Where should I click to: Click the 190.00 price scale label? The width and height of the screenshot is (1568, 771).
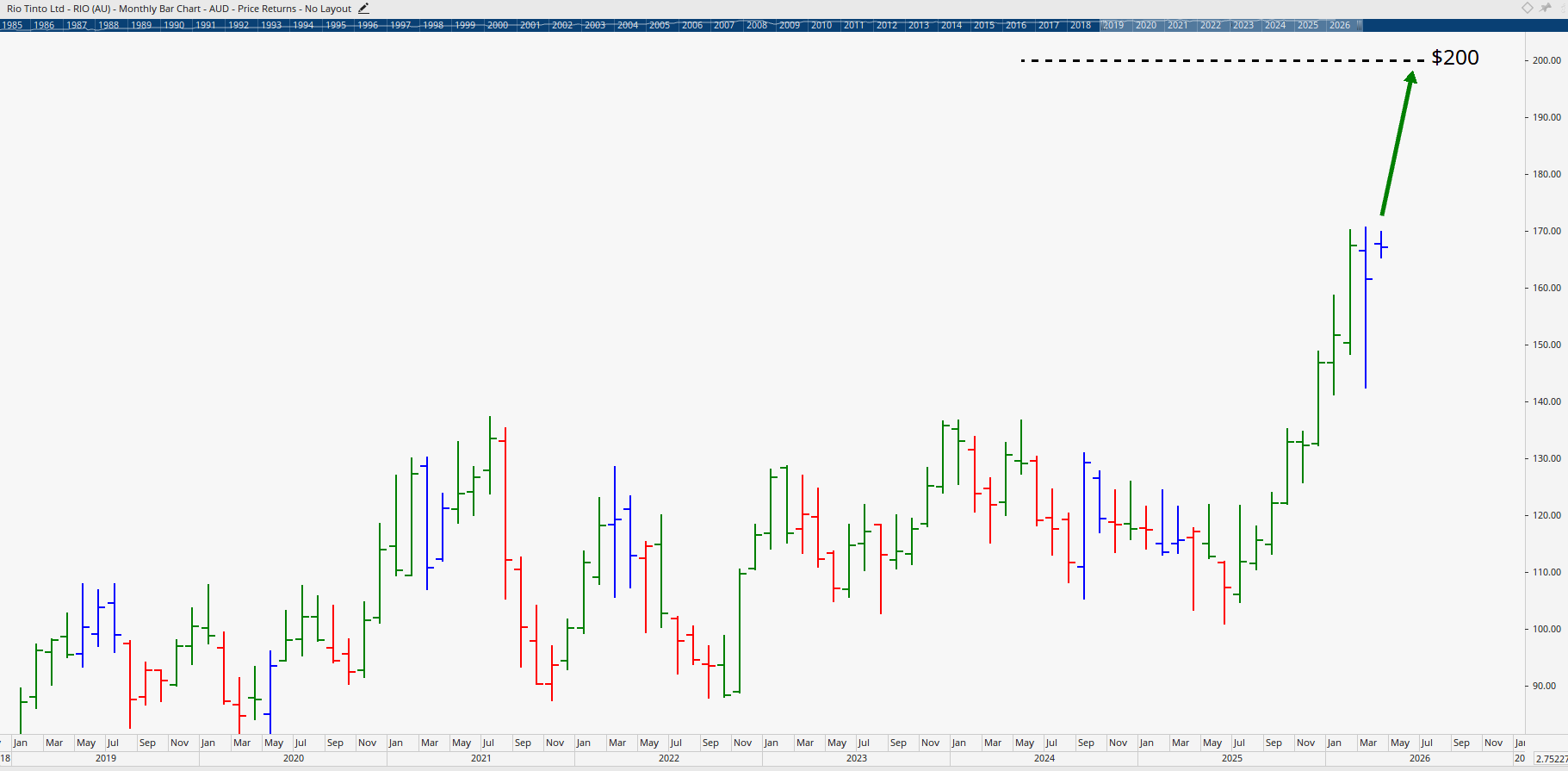[1546, 117]
